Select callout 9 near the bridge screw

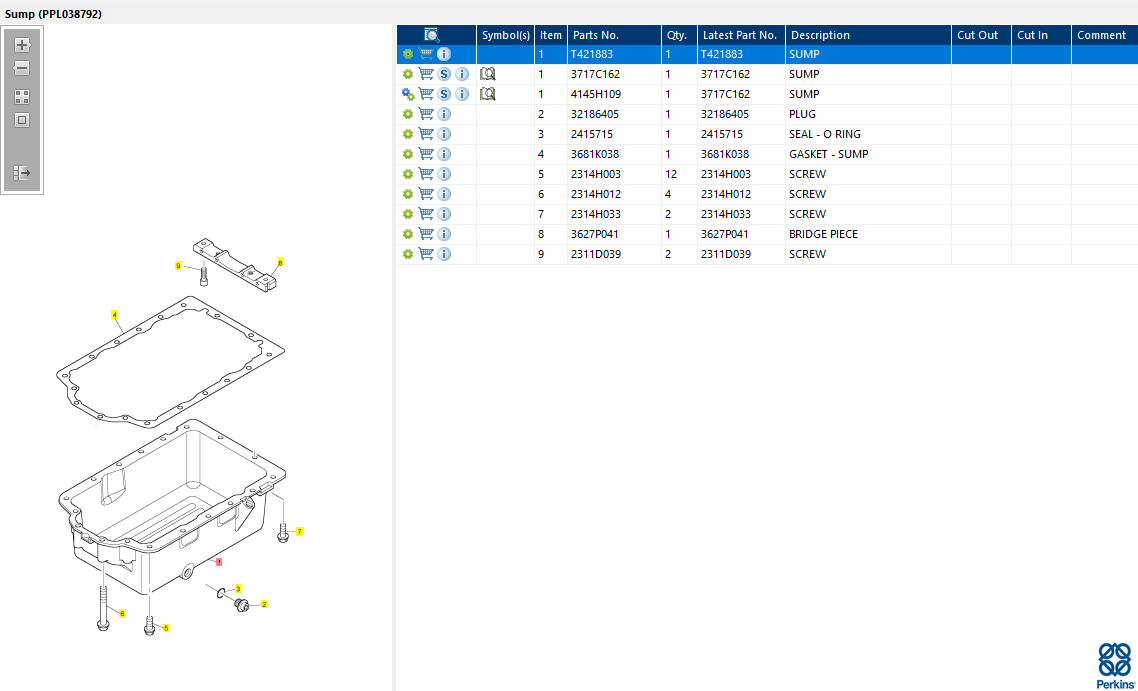[178, 266]
